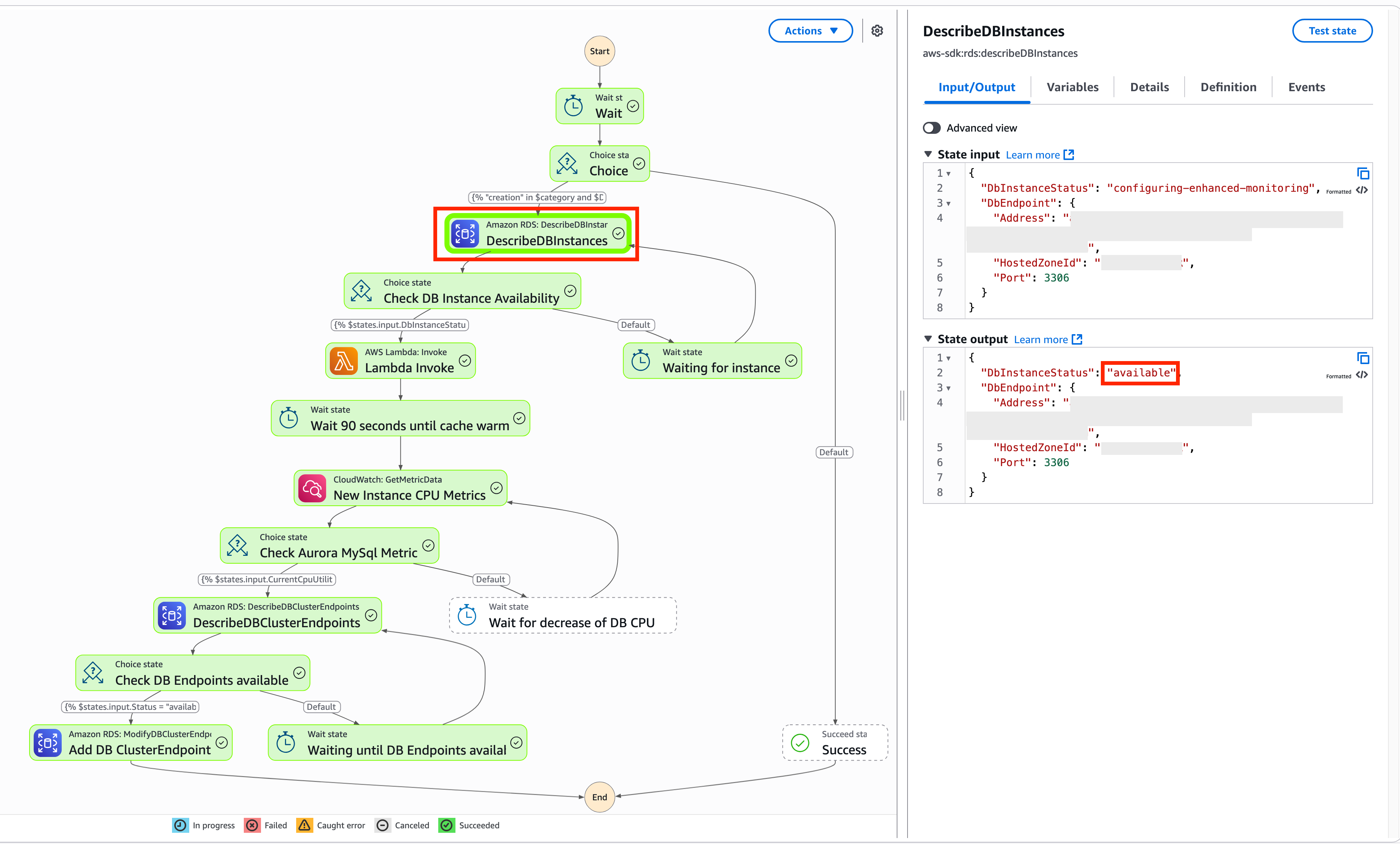Viewport: 1400px width, 847px height.
Task: Fold DbEndpoint object in State output
Action: 948,388
